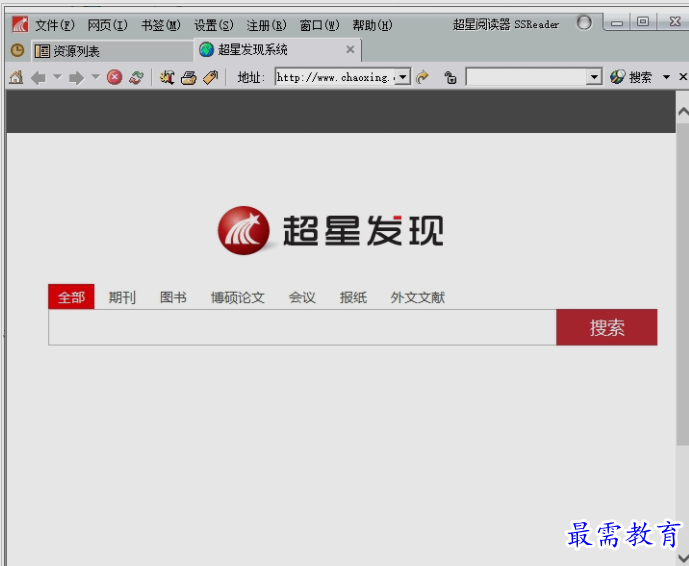Click the collect resource icon beside the refresh icon

[167, 77]
